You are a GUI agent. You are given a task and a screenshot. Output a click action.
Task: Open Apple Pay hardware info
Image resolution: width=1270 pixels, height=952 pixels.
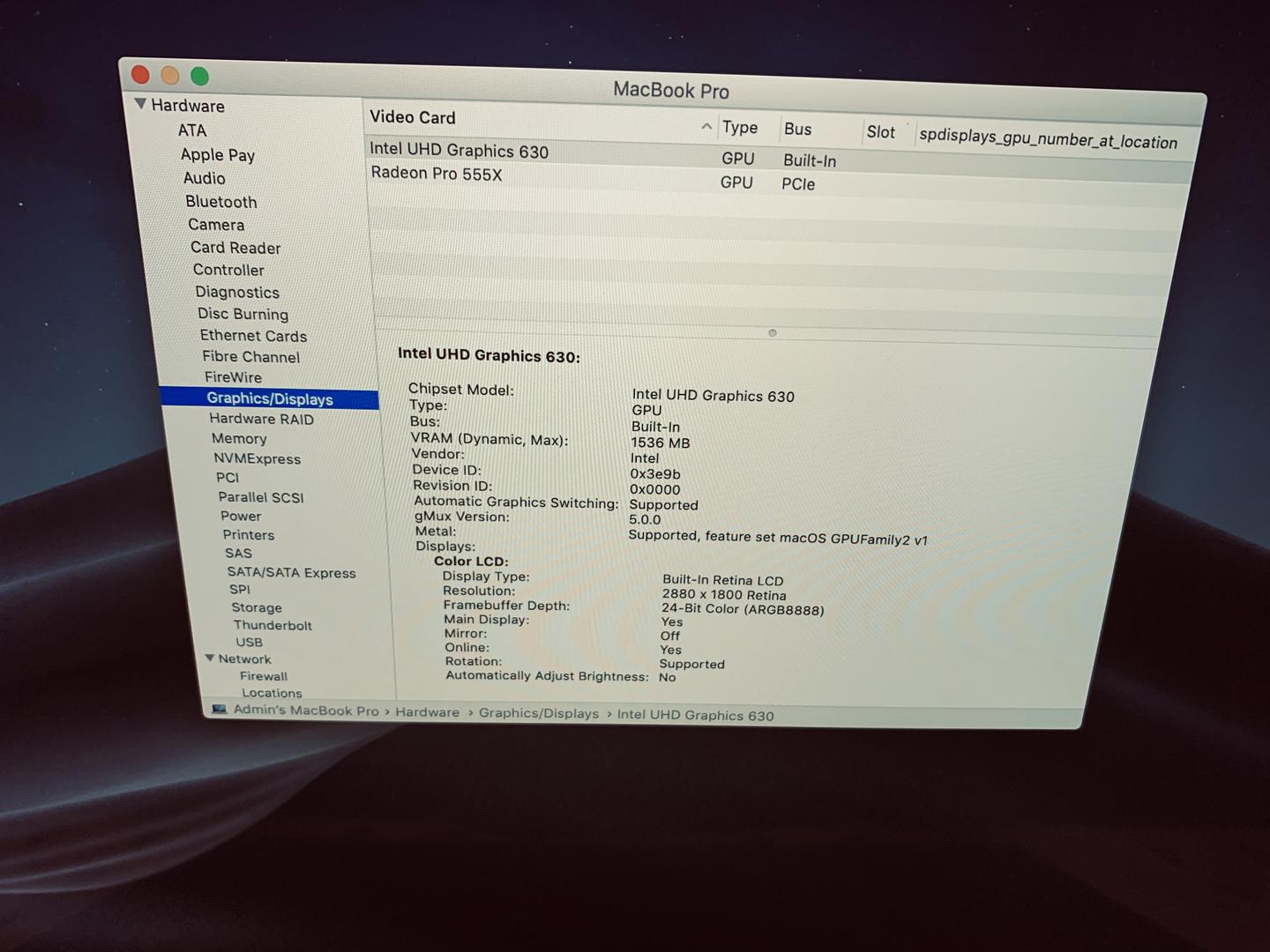[x=218, y=154]
